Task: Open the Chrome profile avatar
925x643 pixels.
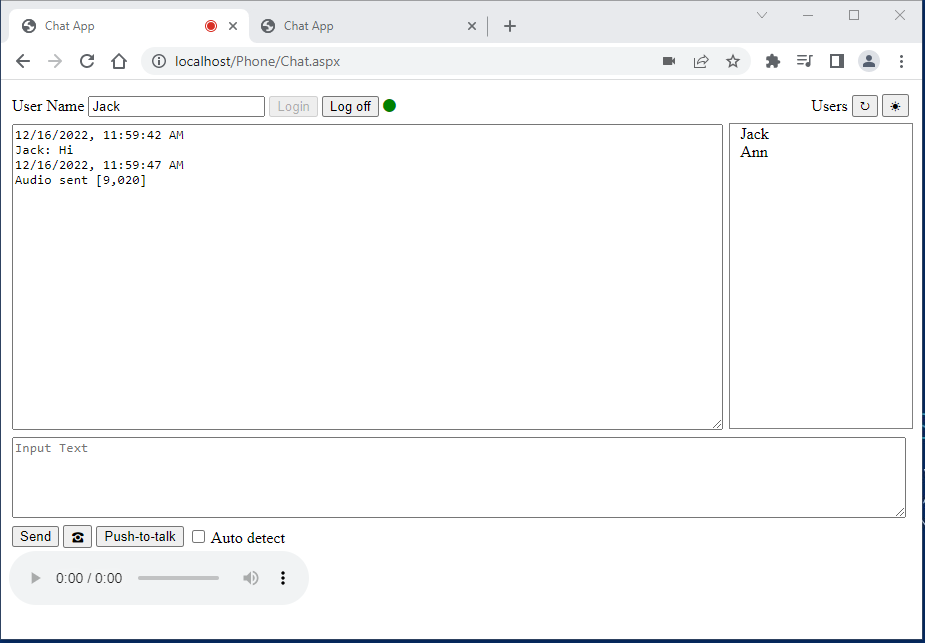Action: [x=869, y=61]
